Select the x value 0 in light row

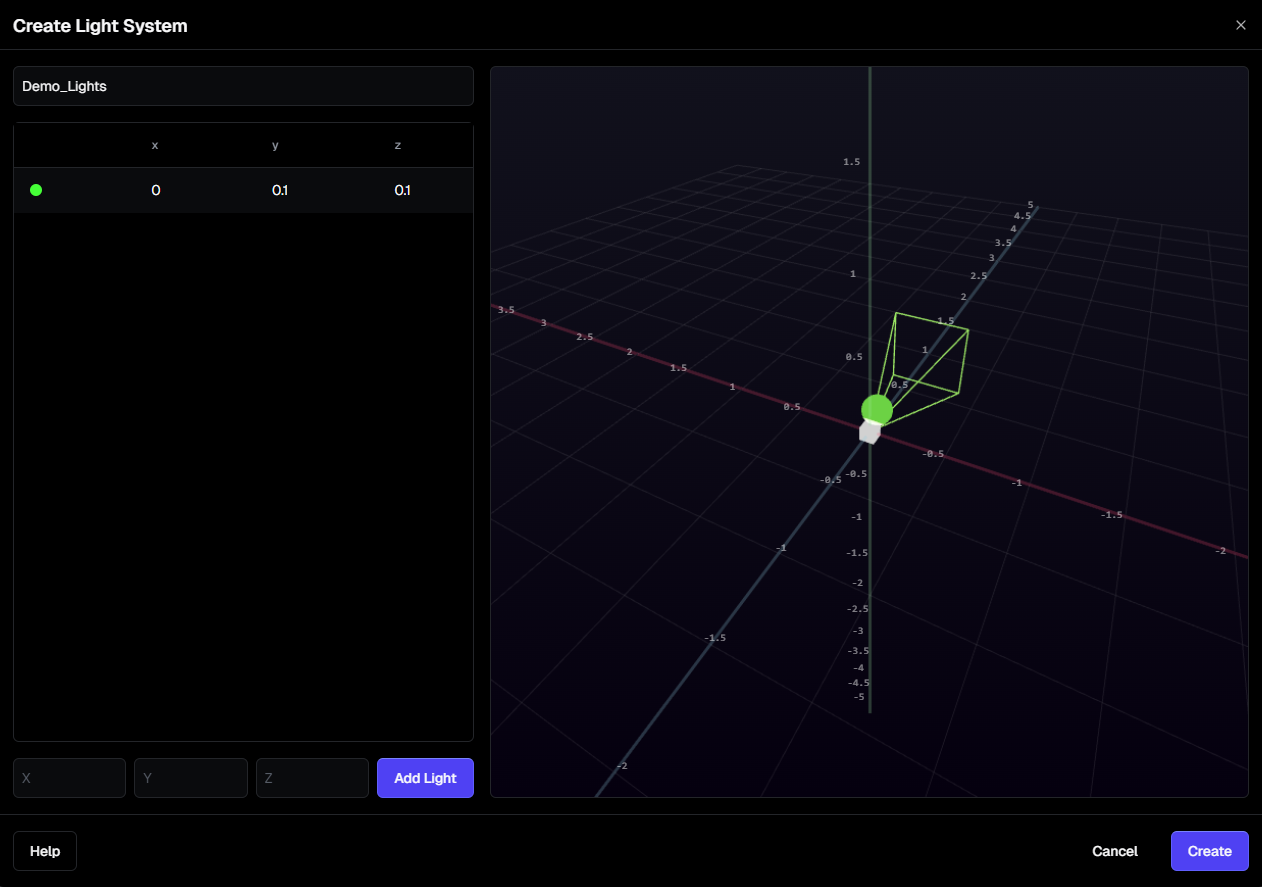pyautogui.click(x=155, y=190)
